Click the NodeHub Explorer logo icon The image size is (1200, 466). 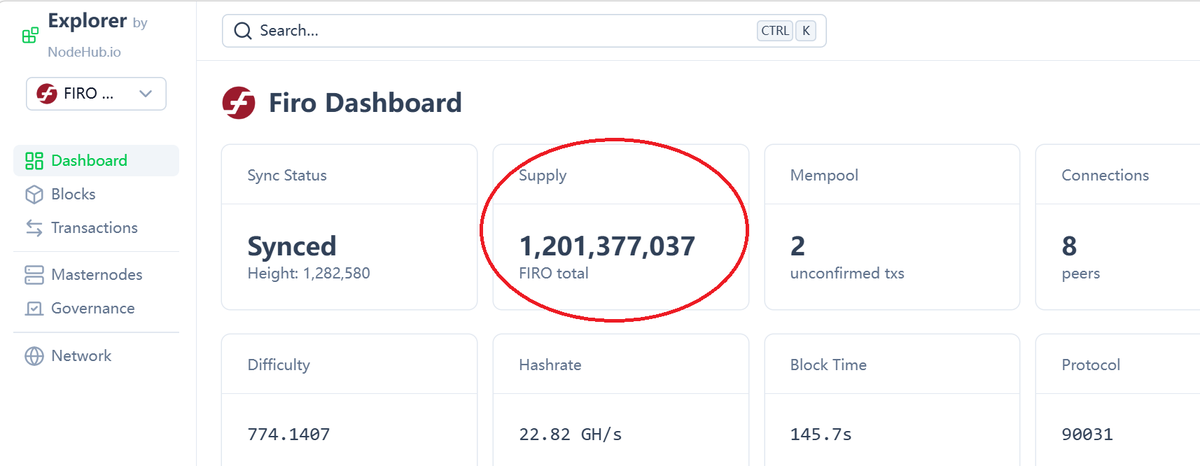click(x=31, y=35)
